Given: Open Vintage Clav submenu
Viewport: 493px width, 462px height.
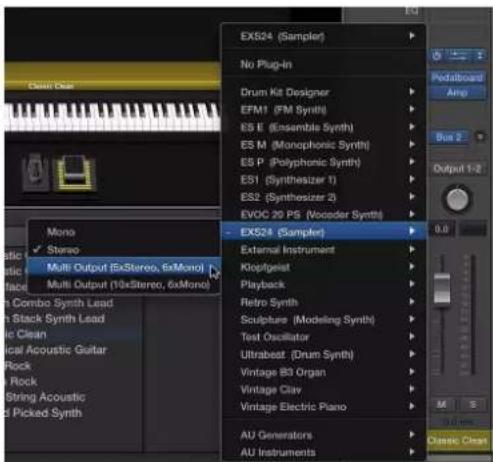Looking at the screenshot, I should [x=324, y=389].
